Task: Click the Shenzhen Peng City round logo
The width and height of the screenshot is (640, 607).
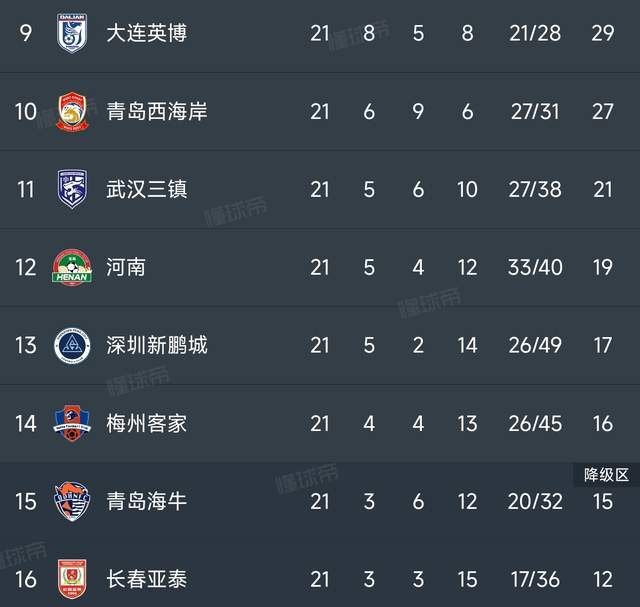Action: click(72, 345)
